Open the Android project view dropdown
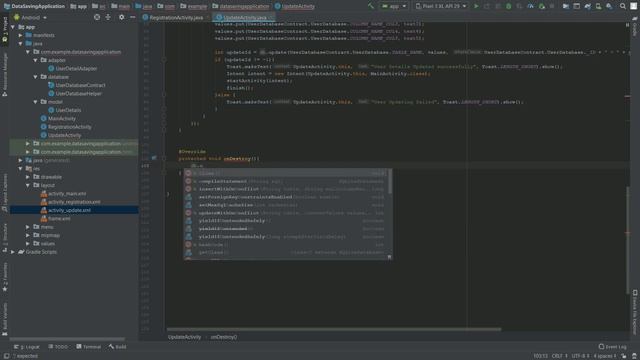The width and height of the screenshot is (640, 360). (x=31, y=18)
